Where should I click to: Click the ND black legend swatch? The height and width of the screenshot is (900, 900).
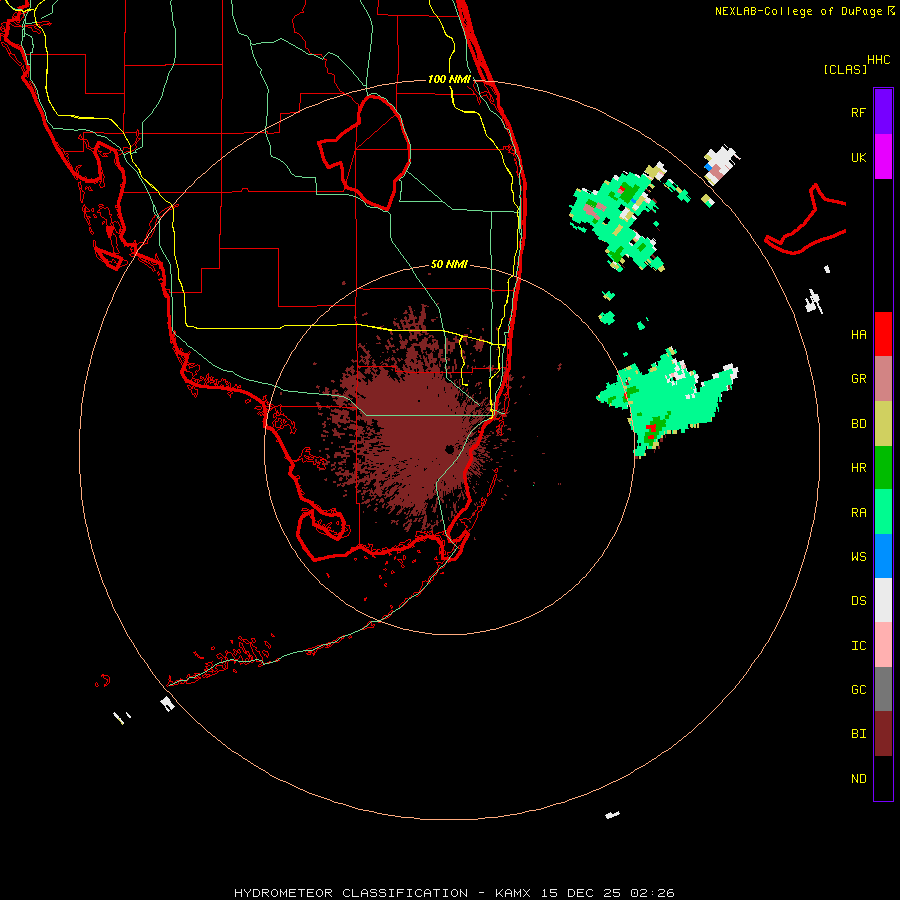[x=883, y=778]
